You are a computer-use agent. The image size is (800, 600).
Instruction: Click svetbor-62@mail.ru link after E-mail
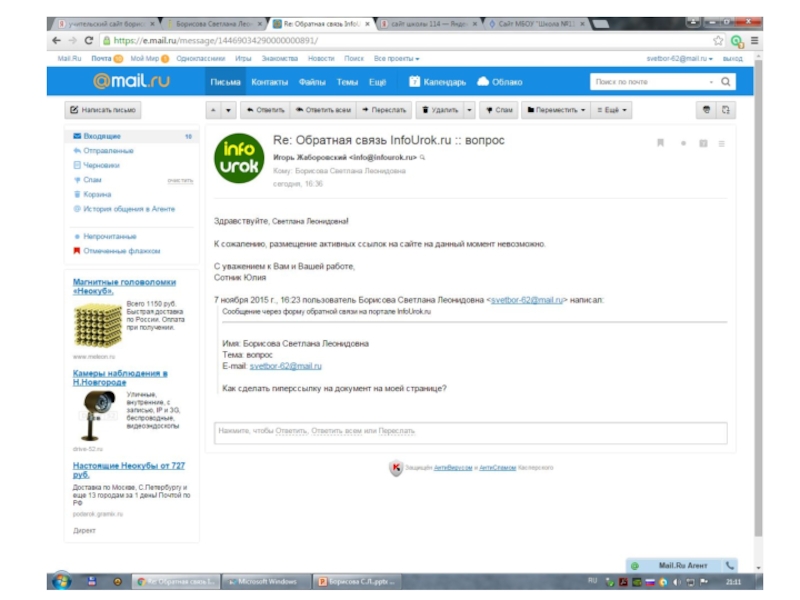click(x=286, y=366)
